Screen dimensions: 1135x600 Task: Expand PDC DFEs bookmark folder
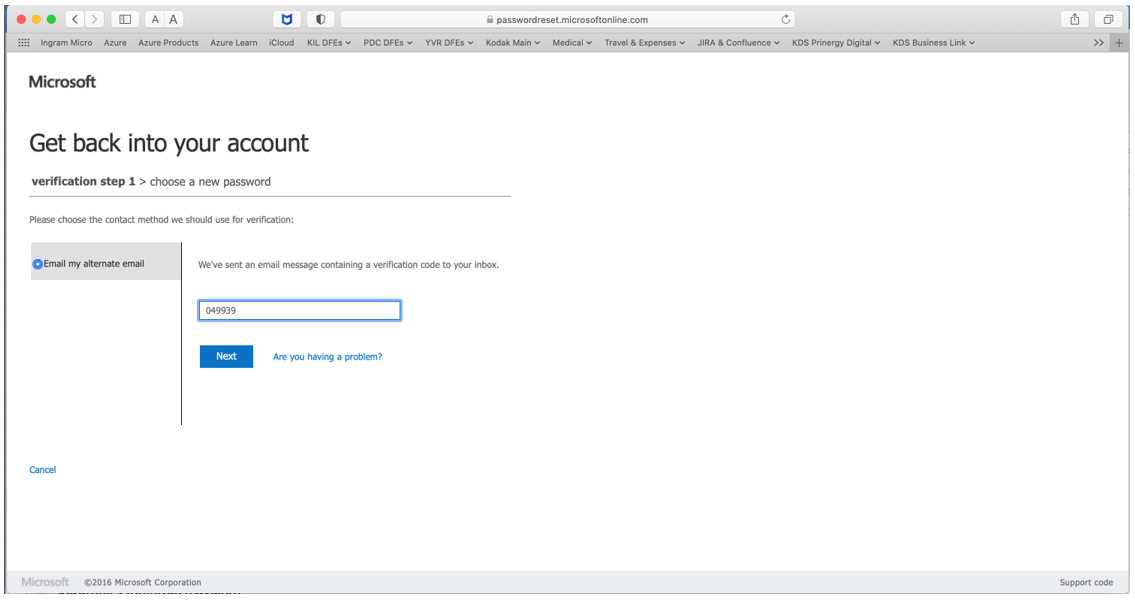(388, 43)
